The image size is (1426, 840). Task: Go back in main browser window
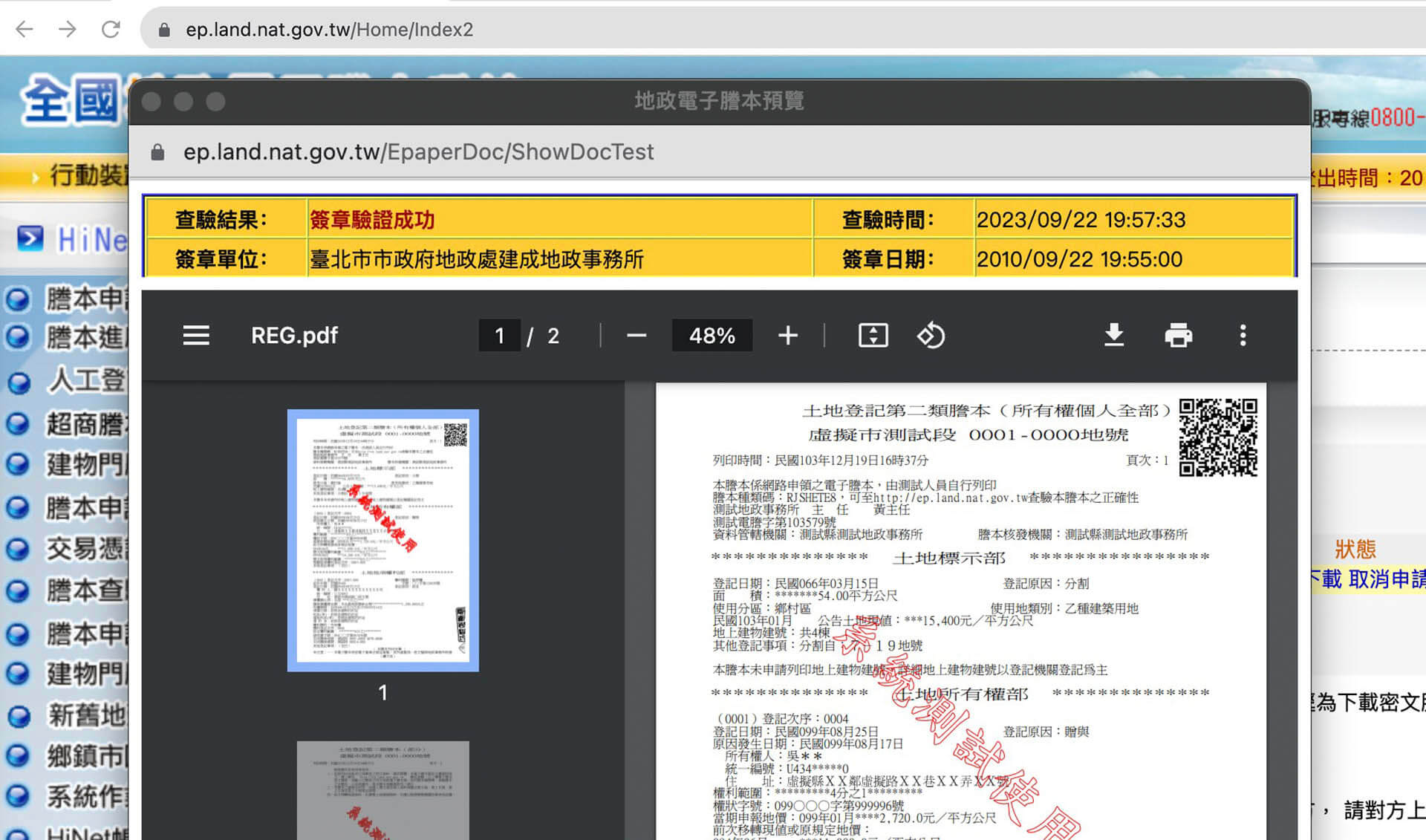click(25, 30)
